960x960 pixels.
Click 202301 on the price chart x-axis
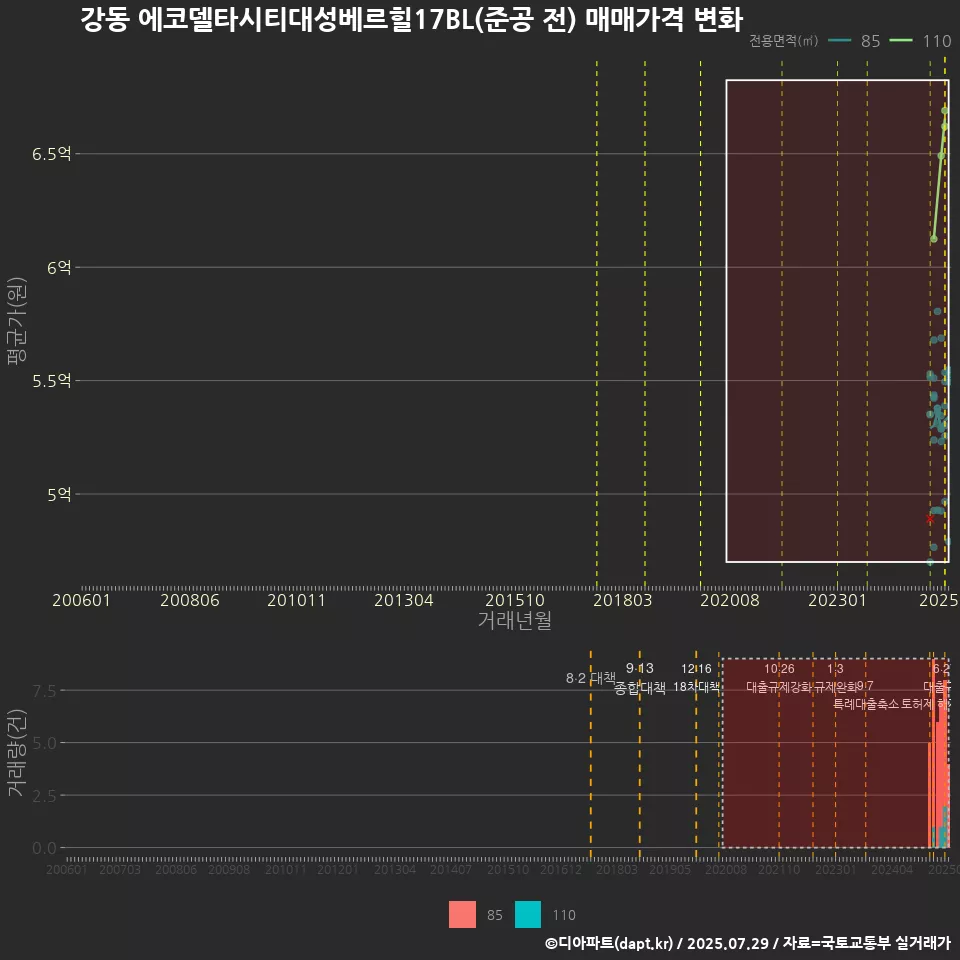point(837,600)
